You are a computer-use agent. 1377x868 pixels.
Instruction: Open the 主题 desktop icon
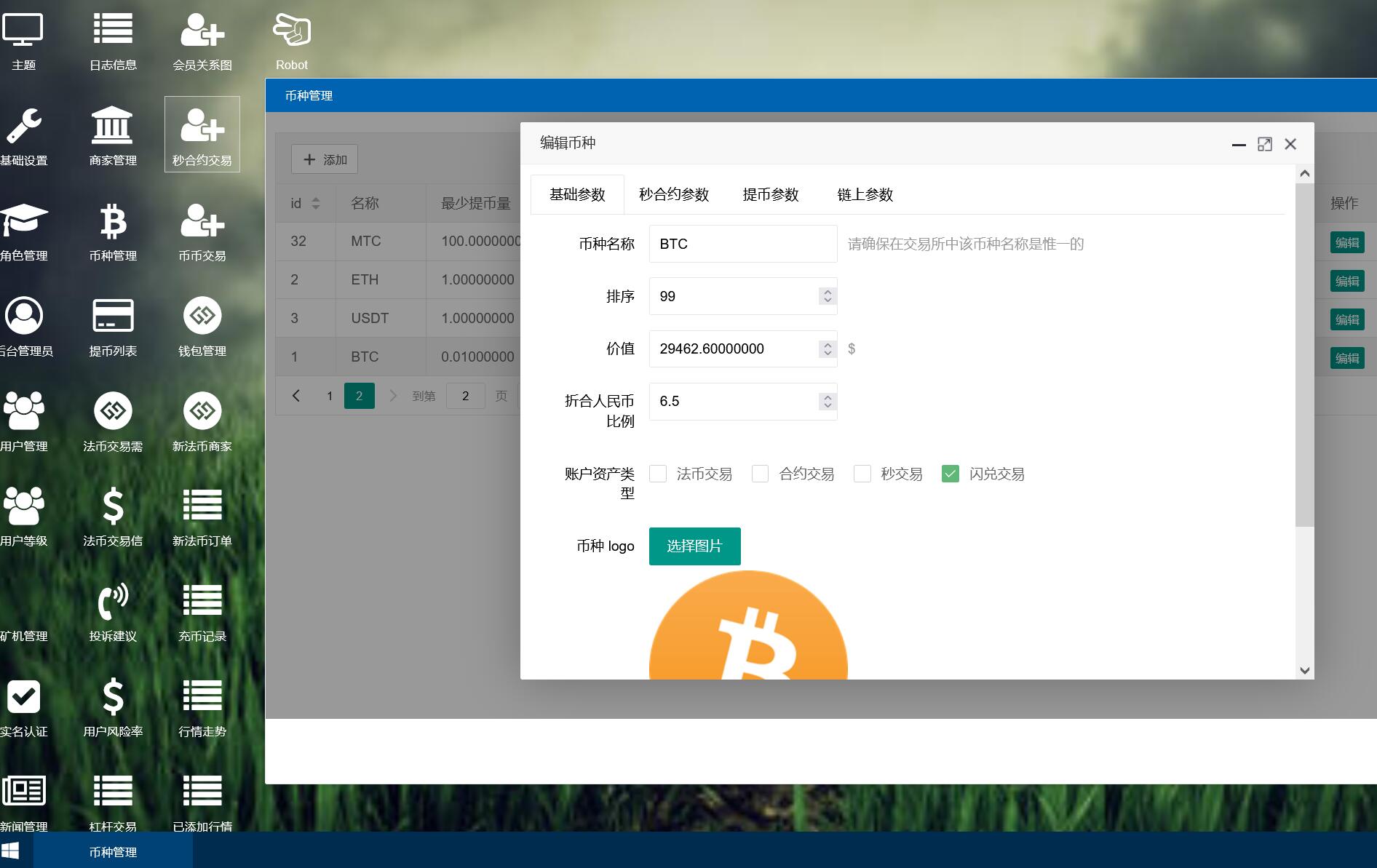click(x=23, y=41)
